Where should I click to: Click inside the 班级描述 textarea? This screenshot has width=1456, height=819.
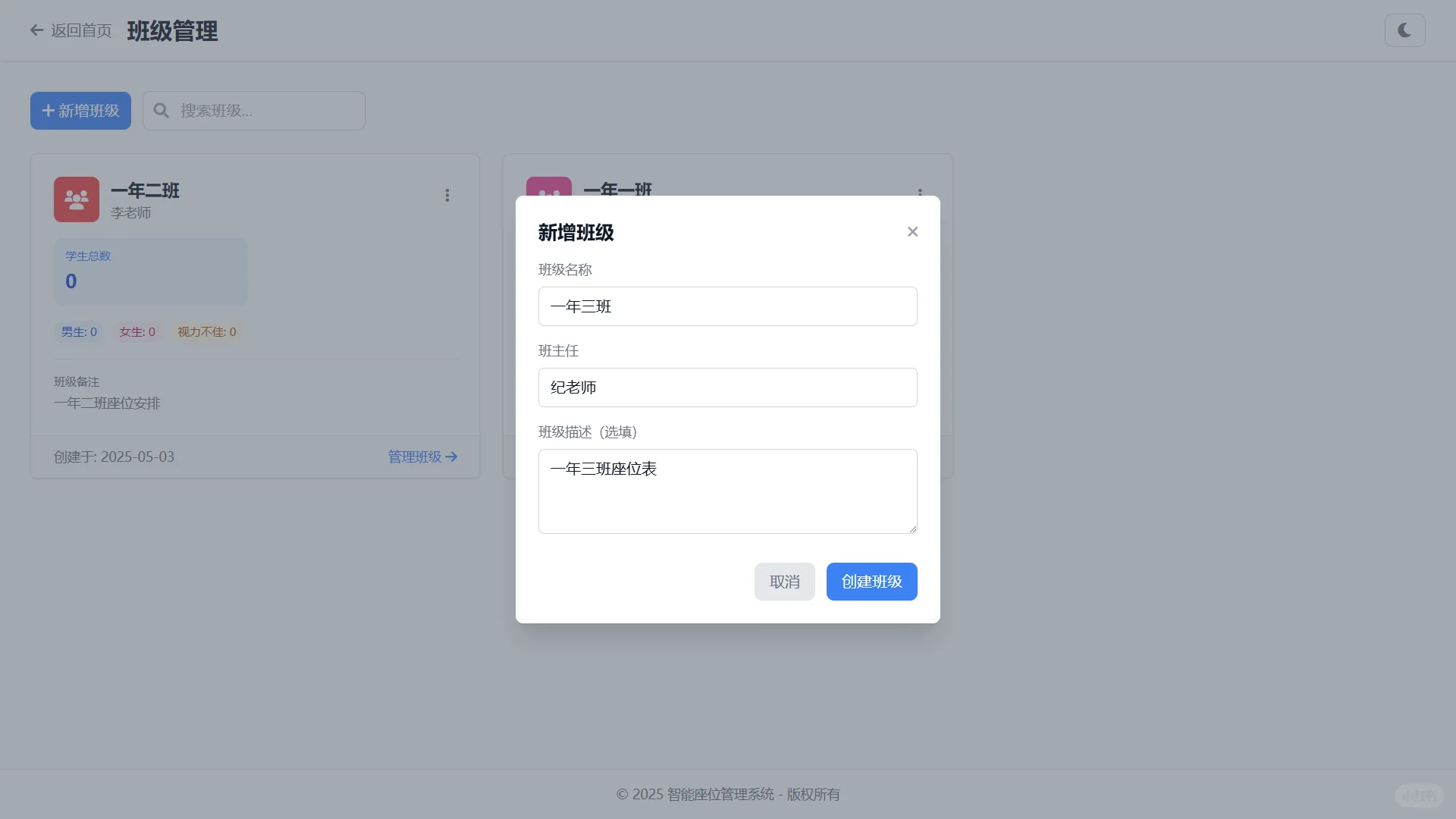coord(727,491)
